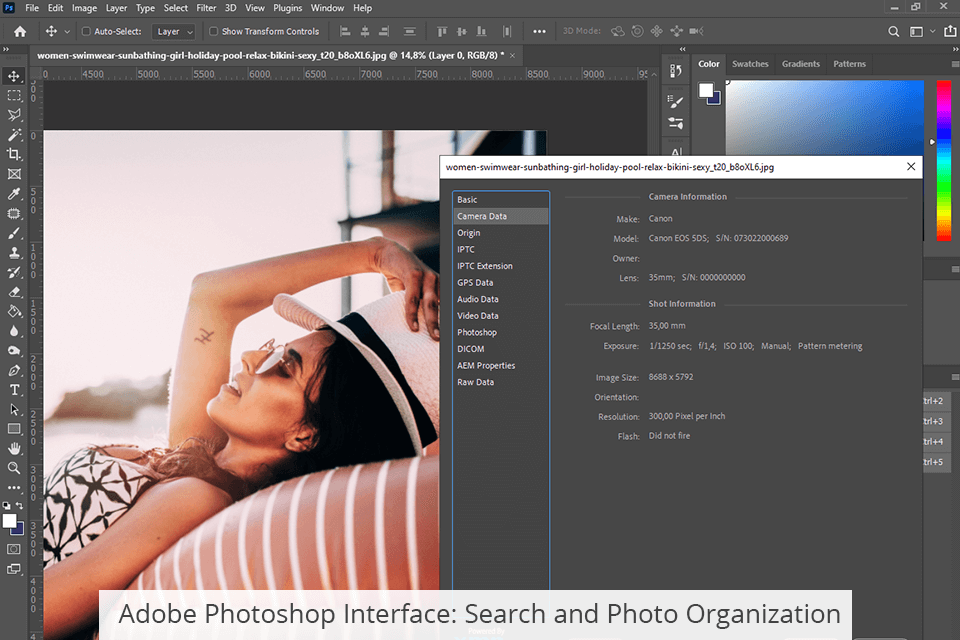
Task: Open the Layer auto-select dropdown
Action: (174, 31)
